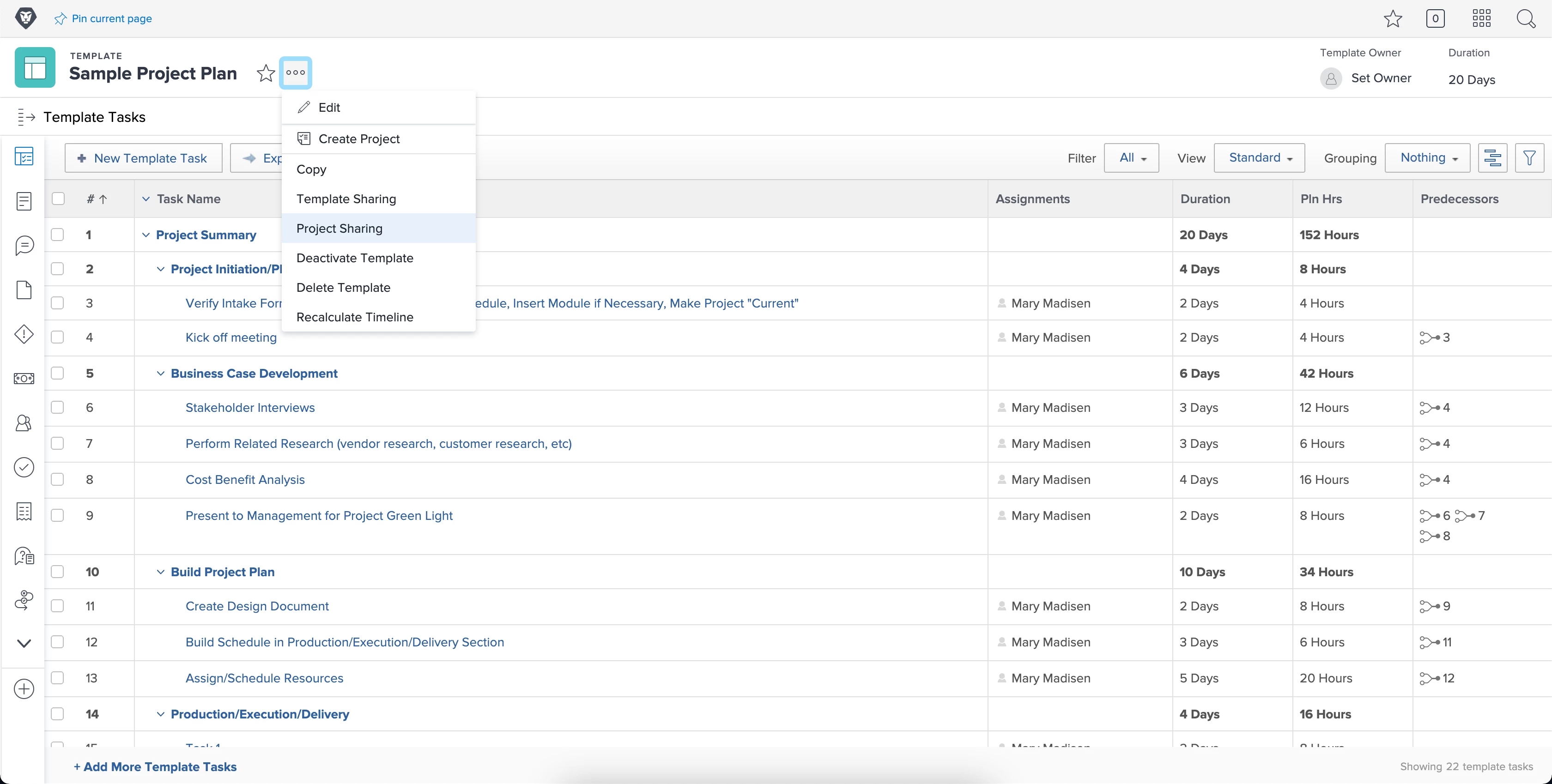Image resolution: width=1552 pixels, height=784 pixels.
Task: Open the Updates speech bubble icon
Action: tap(24, 245)
